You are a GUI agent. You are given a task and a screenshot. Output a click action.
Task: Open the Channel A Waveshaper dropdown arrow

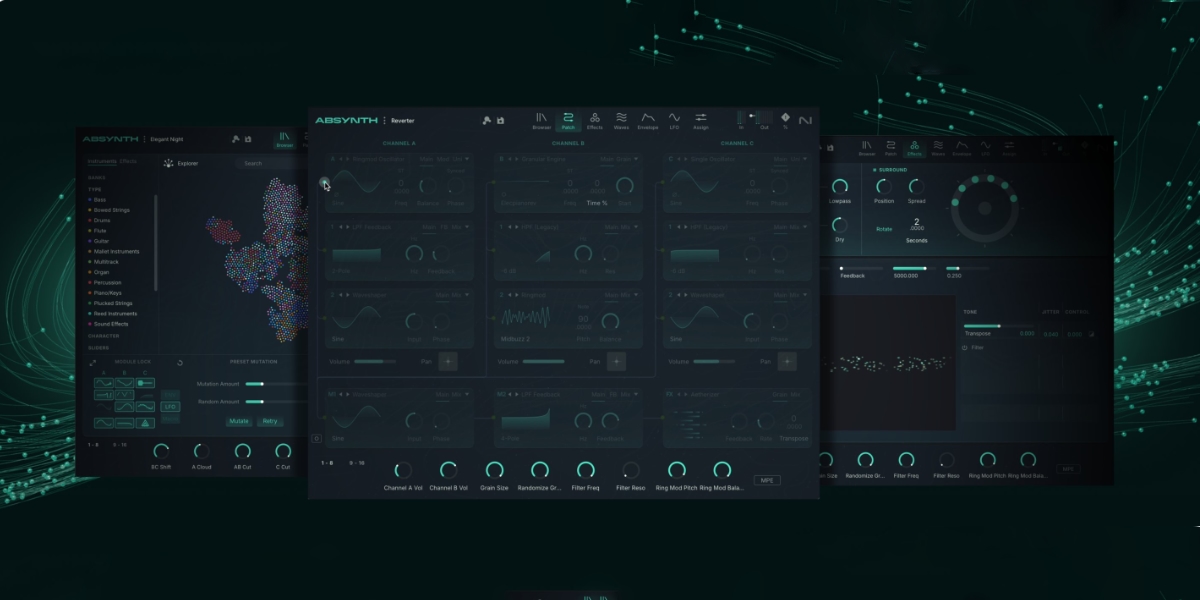pyautogui.click(x=467, y=295)
